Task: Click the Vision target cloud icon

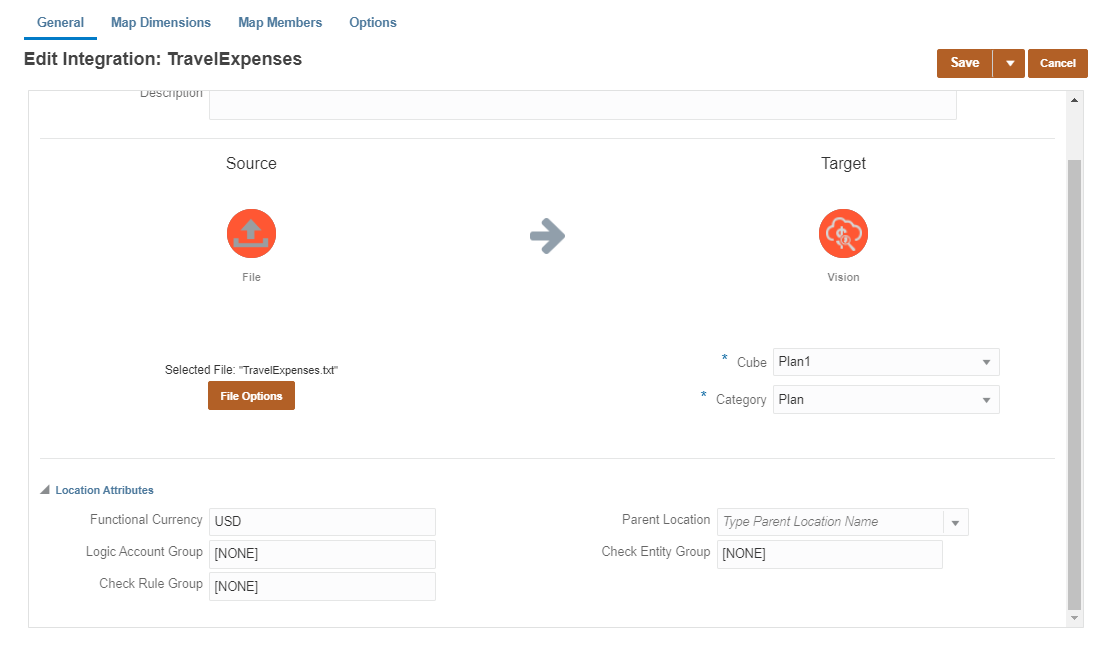Action: click(x=843, y=233)
